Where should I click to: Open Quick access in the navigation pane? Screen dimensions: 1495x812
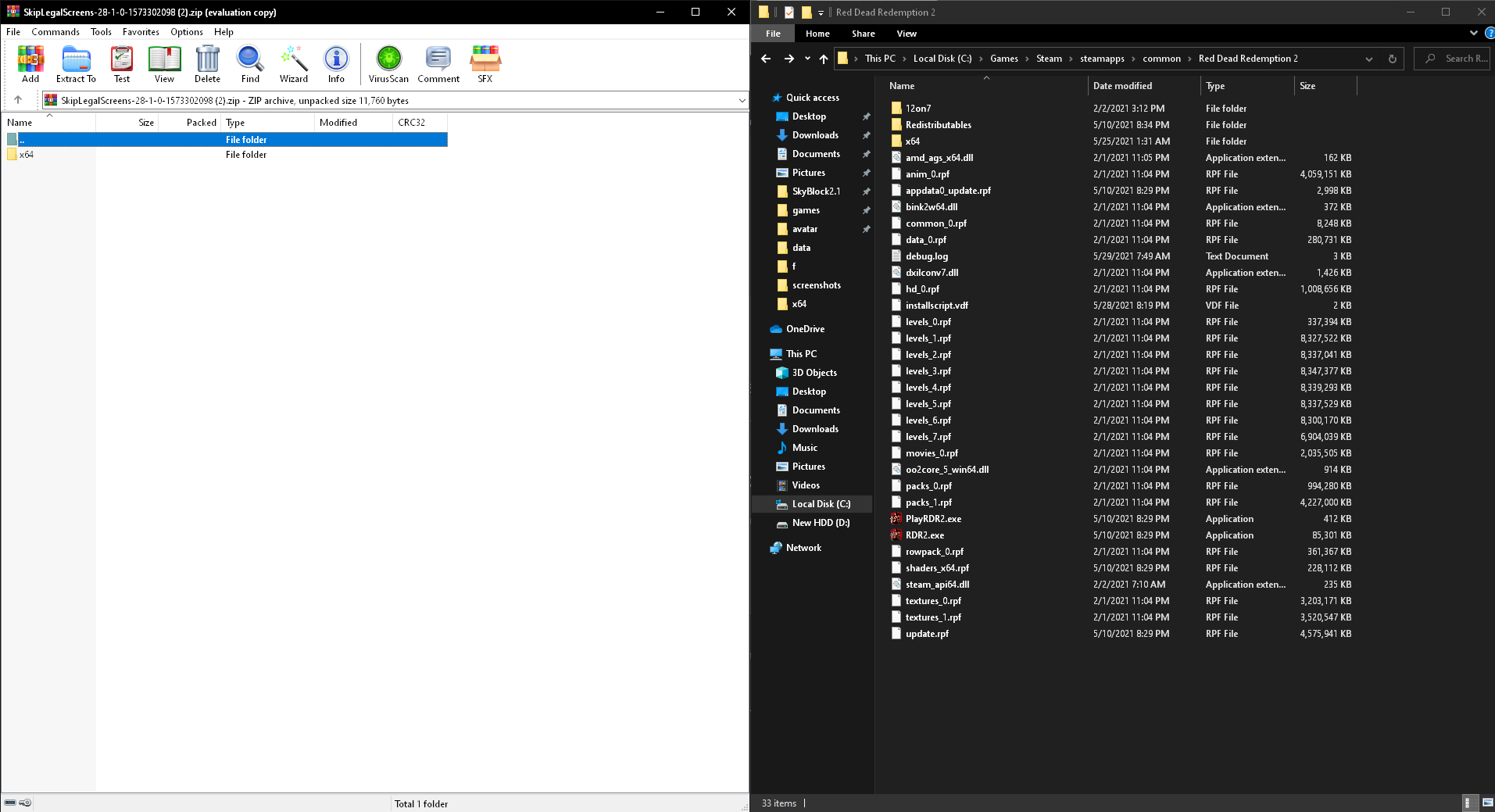click(812, 98)
